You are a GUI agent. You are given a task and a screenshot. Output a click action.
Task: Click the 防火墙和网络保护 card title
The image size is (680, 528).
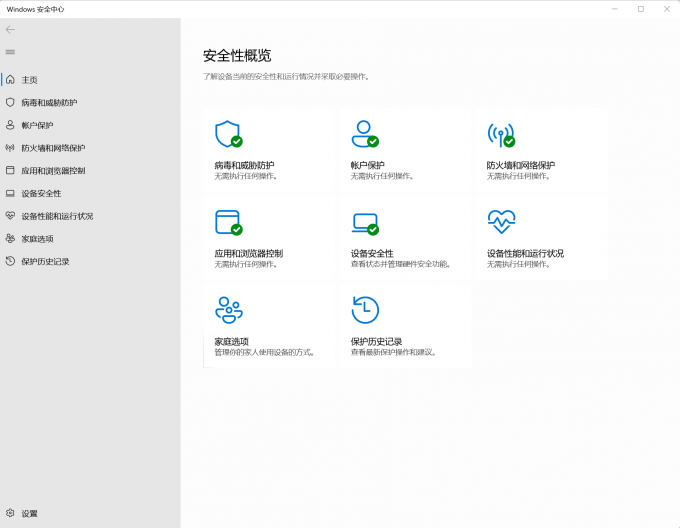pyautogui.click(x=520, y=165)
